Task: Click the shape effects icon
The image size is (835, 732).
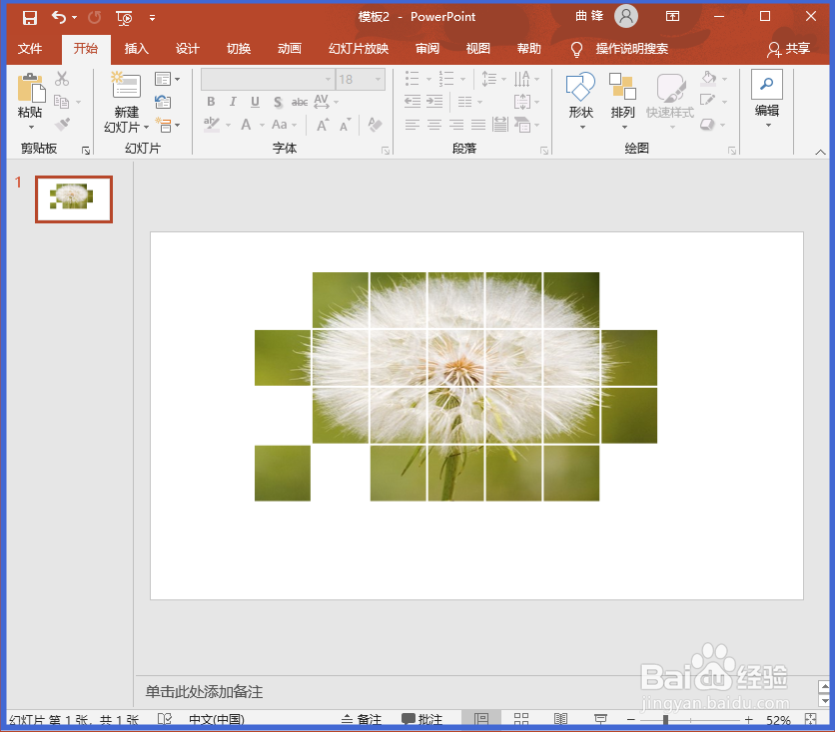Action: click(x=708, y=125)
